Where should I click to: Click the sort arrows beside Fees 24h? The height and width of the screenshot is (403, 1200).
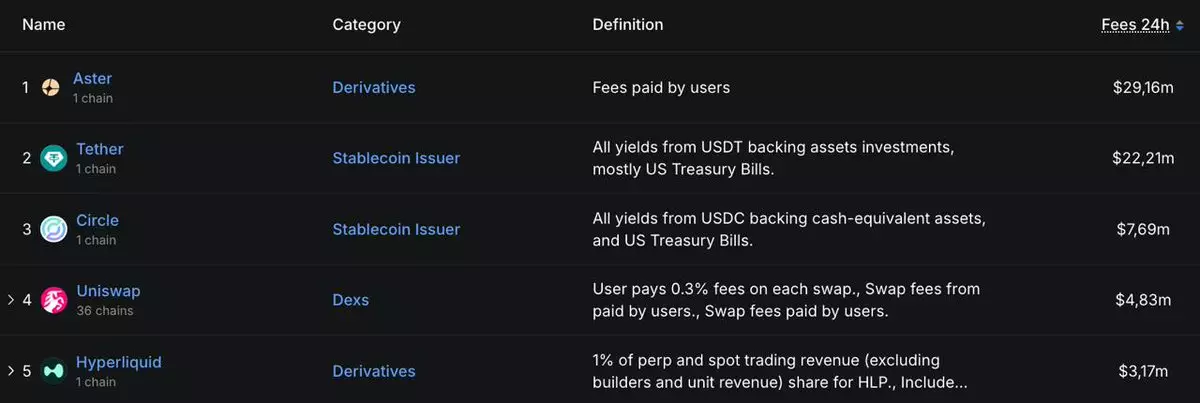click(x=1179, y=25)
